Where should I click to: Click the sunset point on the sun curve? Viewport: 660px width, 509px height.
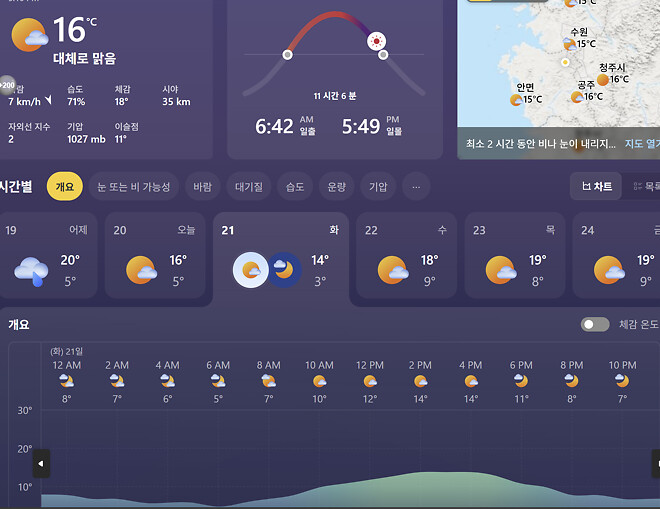click(383, 55)
